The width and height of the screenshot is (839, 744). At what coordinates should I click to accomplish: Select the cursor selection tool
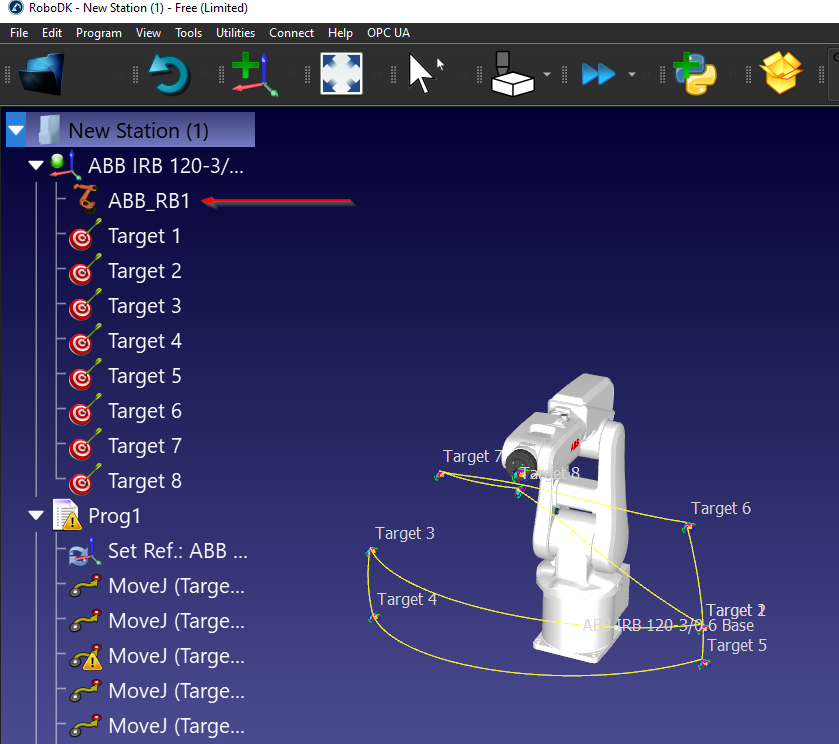click(x=424, y=74)
